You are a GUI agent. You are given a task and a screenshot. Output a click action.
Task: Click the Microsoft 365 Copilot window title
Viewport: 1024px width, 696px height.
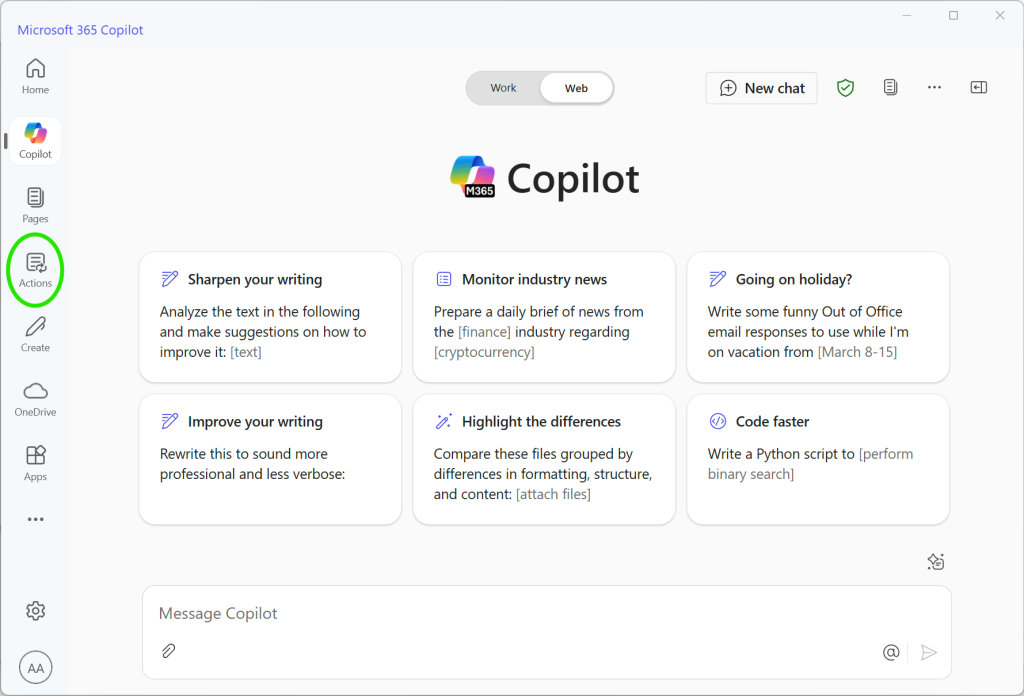(x=80, y=30)
